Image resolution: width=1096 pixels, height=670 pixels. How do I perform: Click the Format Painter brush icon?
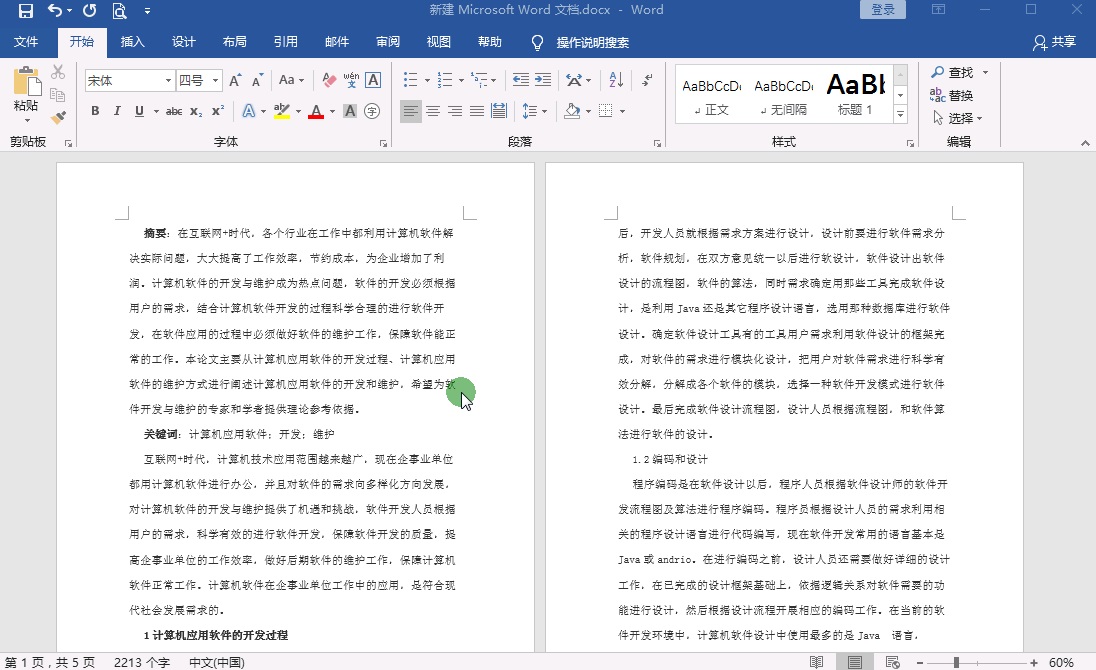[58, 117]
